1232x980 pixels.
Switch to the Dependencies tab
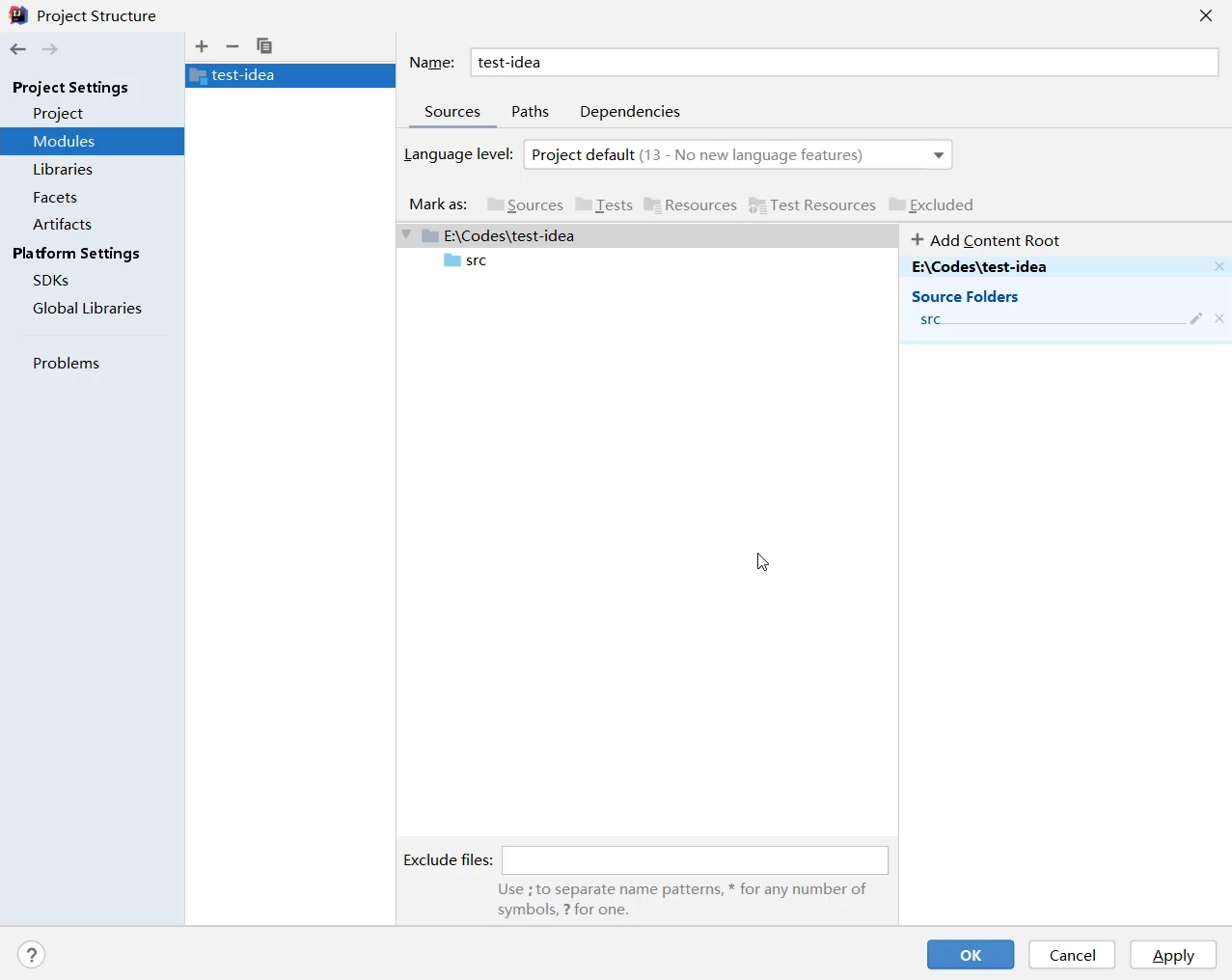tap(629, 112)
